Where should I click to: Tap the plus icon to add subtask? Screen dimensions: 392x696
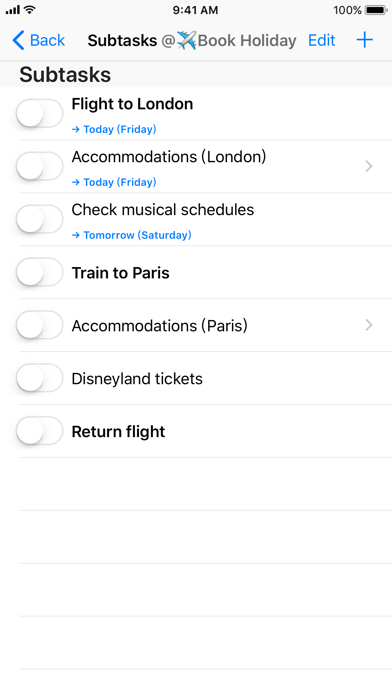(x=364, y=40)
